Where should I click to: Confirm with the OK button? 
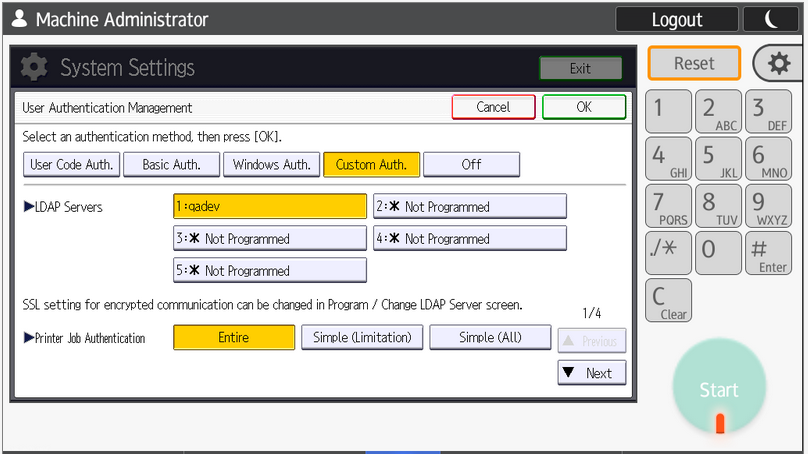[584, 107]
